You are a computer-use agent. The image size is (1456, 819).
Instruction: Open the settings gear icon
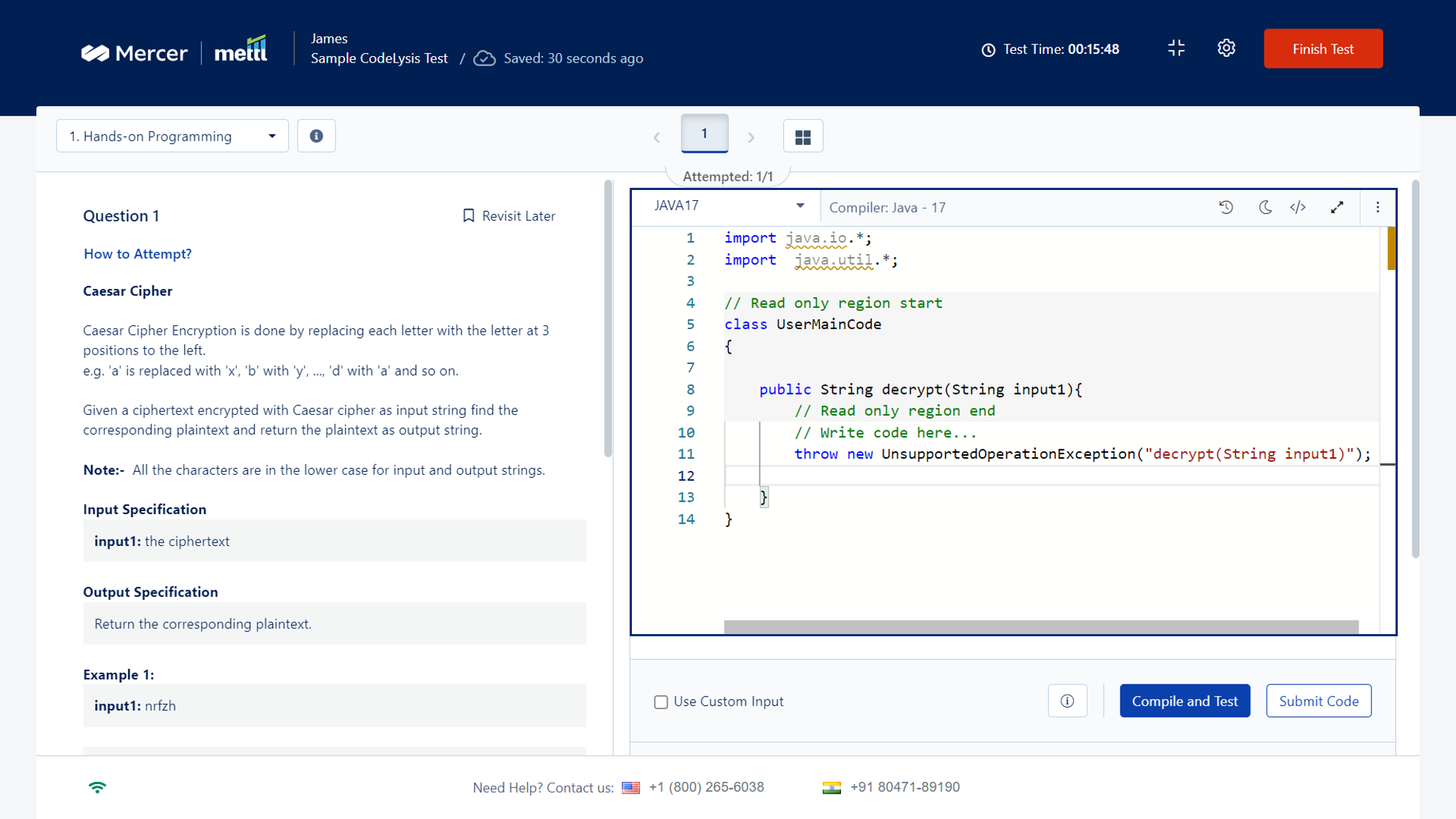tap(1226, 48)
